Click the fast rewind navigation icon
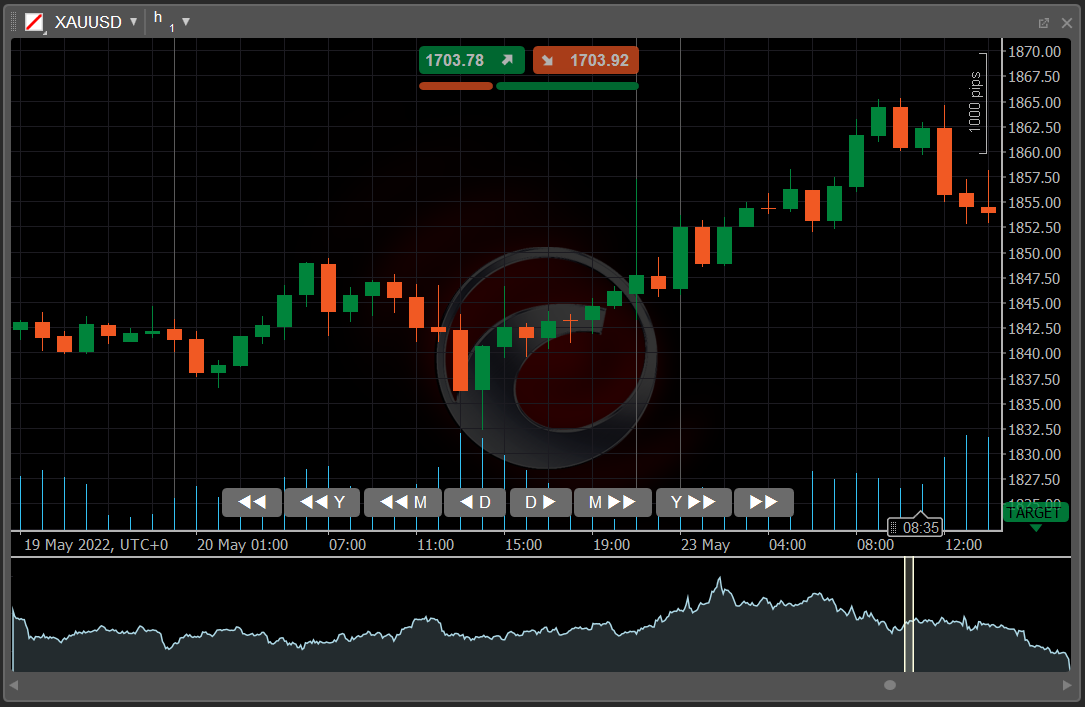Image resolution: width=1085 pixels, height=707 pixels. coord(251,502)
